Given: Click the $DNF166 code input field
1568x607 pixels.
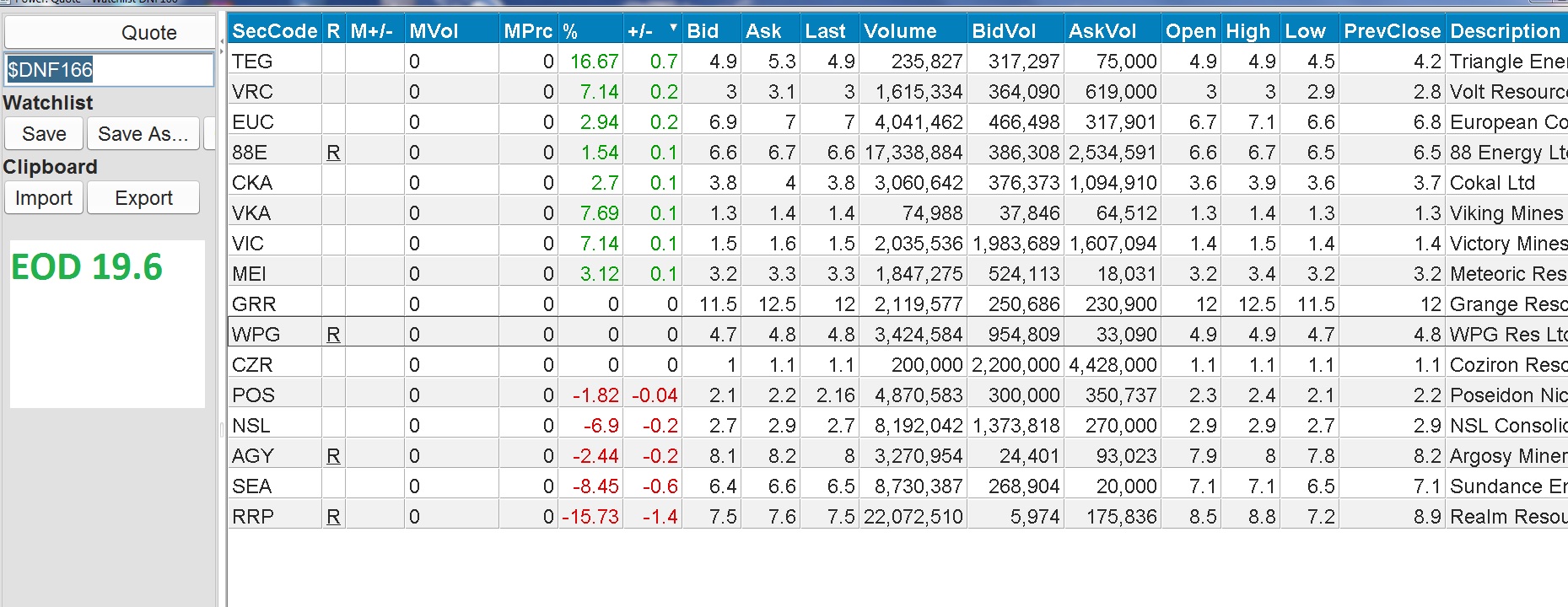Looking at the screenshot, I should tap(110, 70).
